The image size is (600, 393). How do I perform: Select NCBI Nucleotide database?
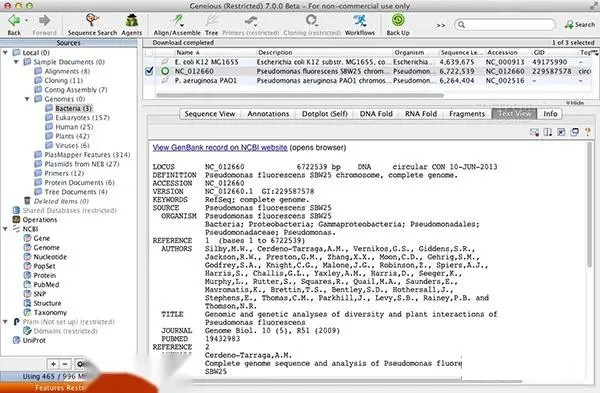(45, 257)
